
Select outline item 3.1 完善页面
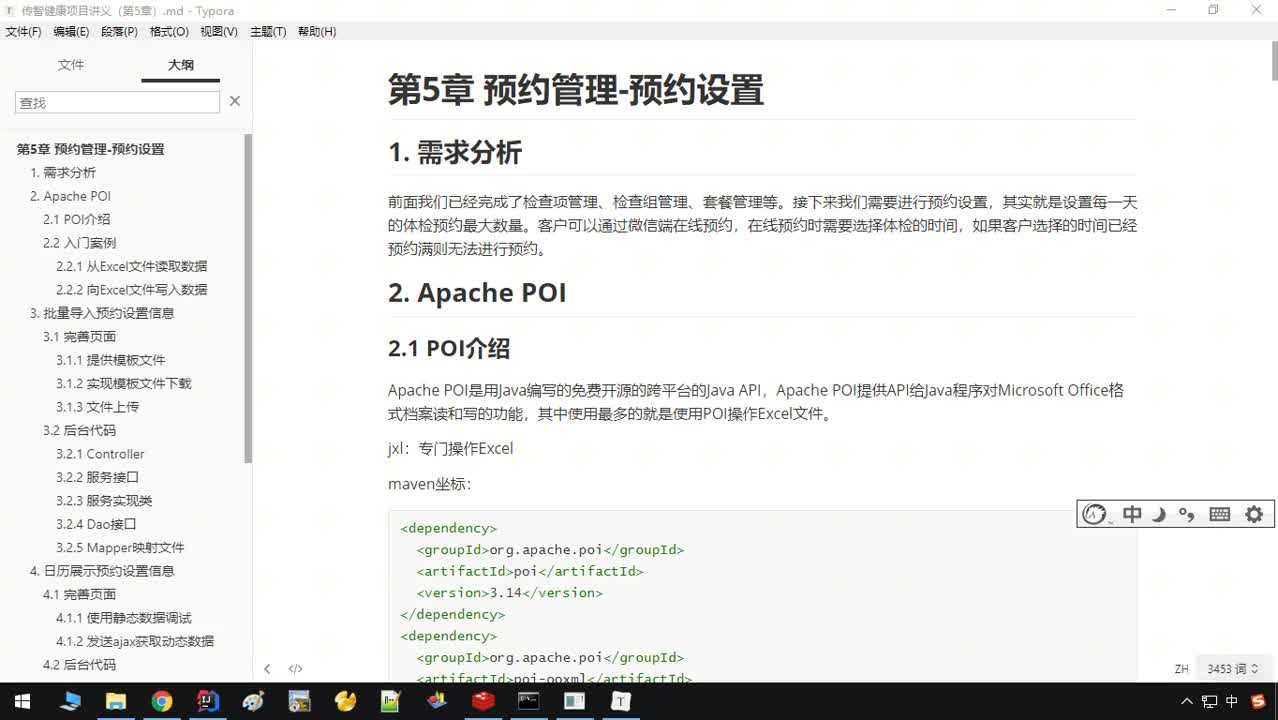coord(80,337)
